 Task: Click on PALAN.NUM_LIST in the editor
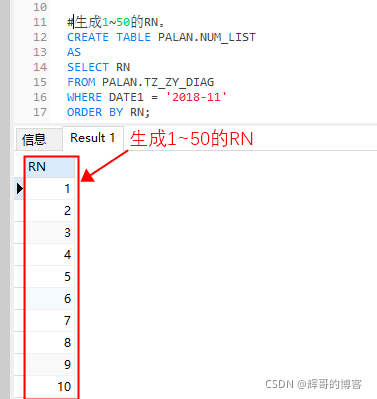[x=207, y=37]
